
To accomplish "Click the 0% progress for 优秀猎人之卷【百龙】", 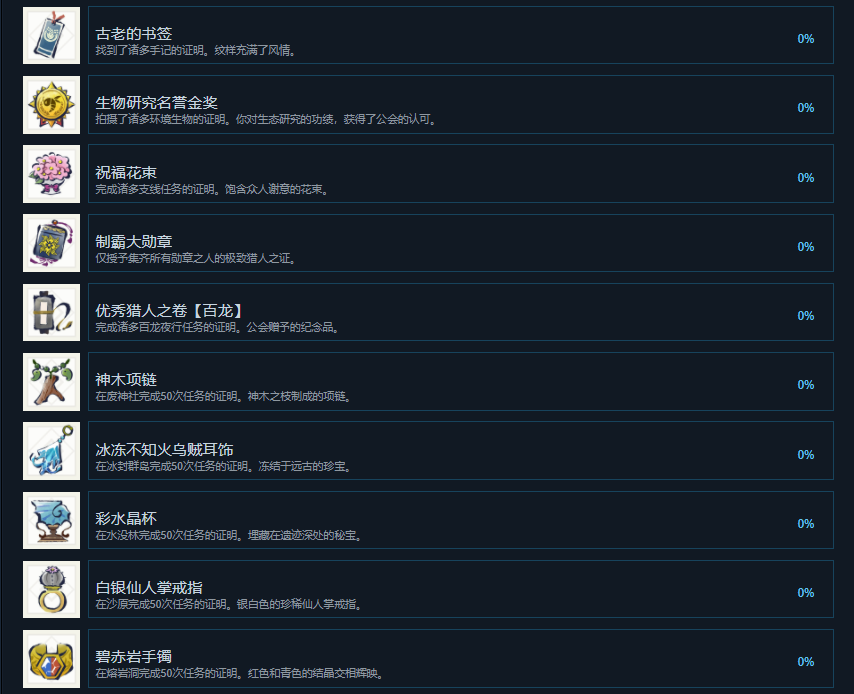I will 806,316.
